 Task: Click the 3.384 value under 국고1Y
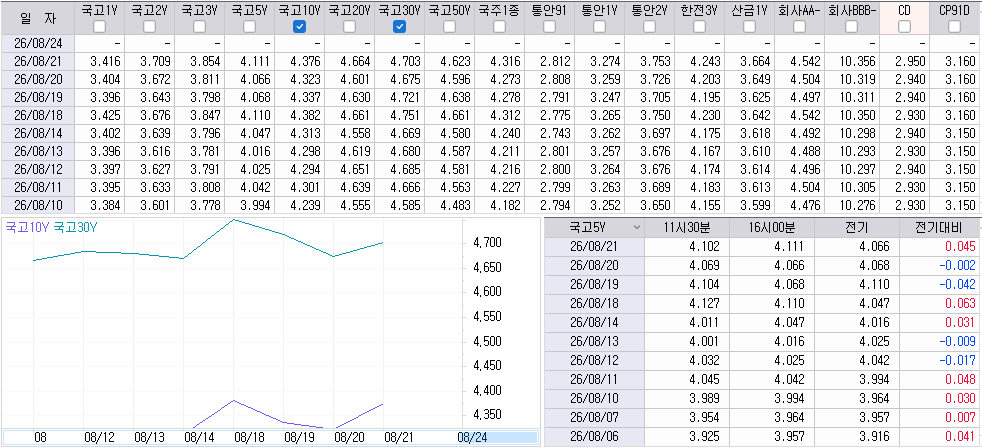[105, 206]
